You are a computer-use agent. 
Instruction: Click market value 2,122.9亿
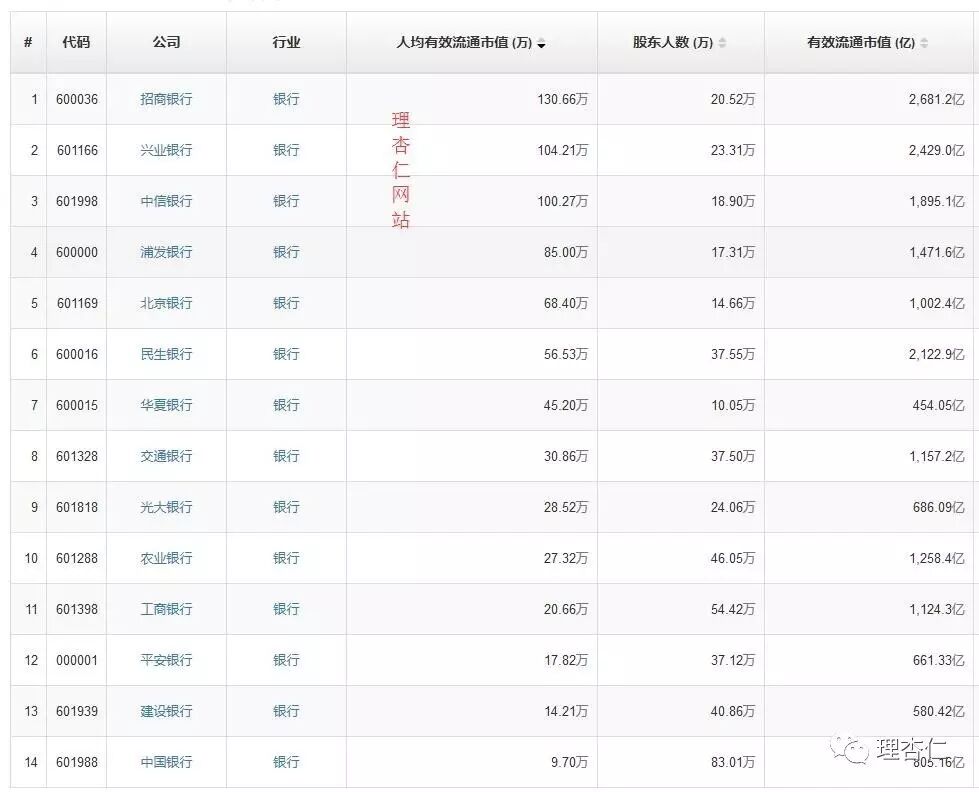coord(937,354)
